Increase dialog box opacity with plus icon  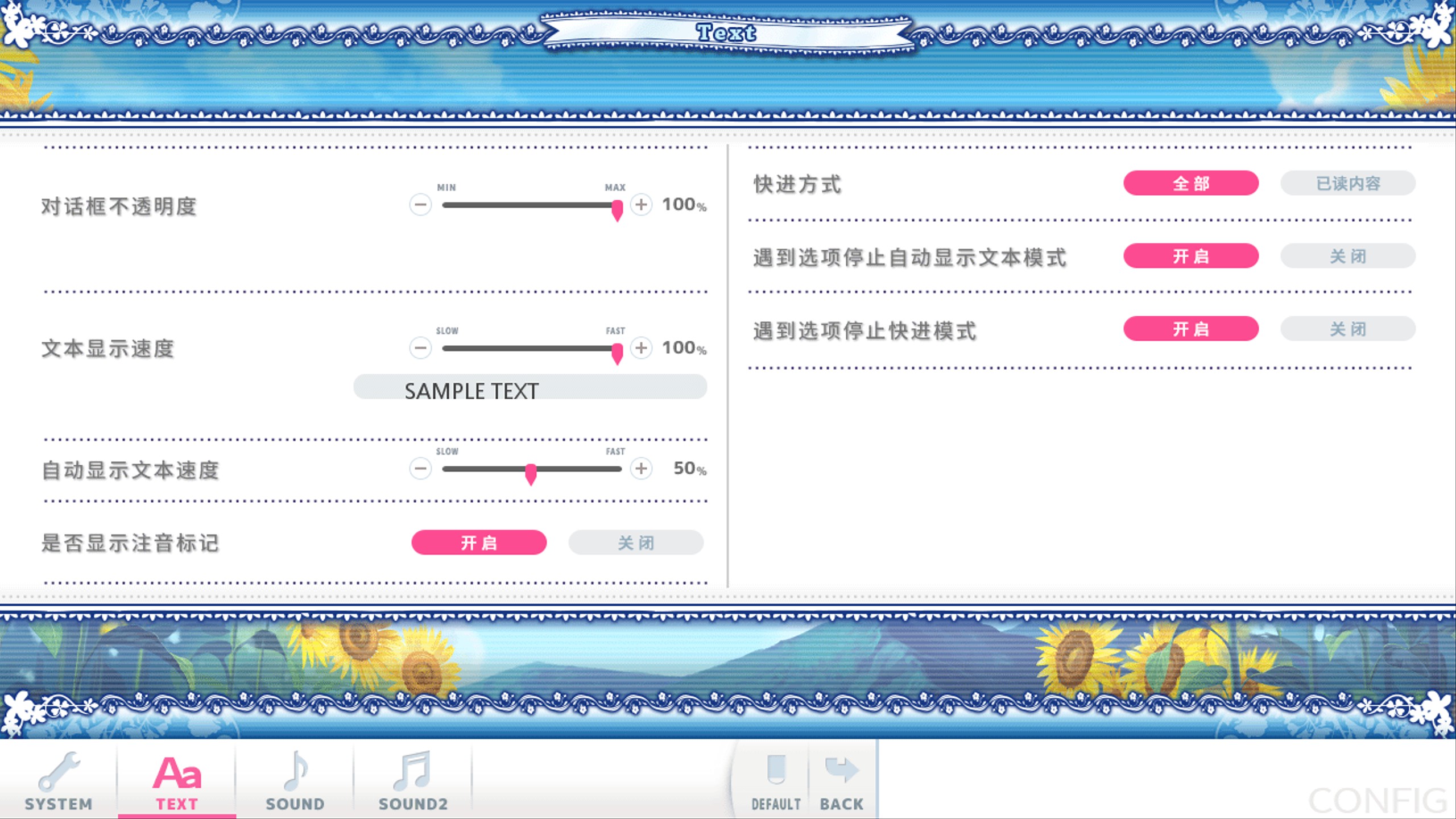(641, 205)
